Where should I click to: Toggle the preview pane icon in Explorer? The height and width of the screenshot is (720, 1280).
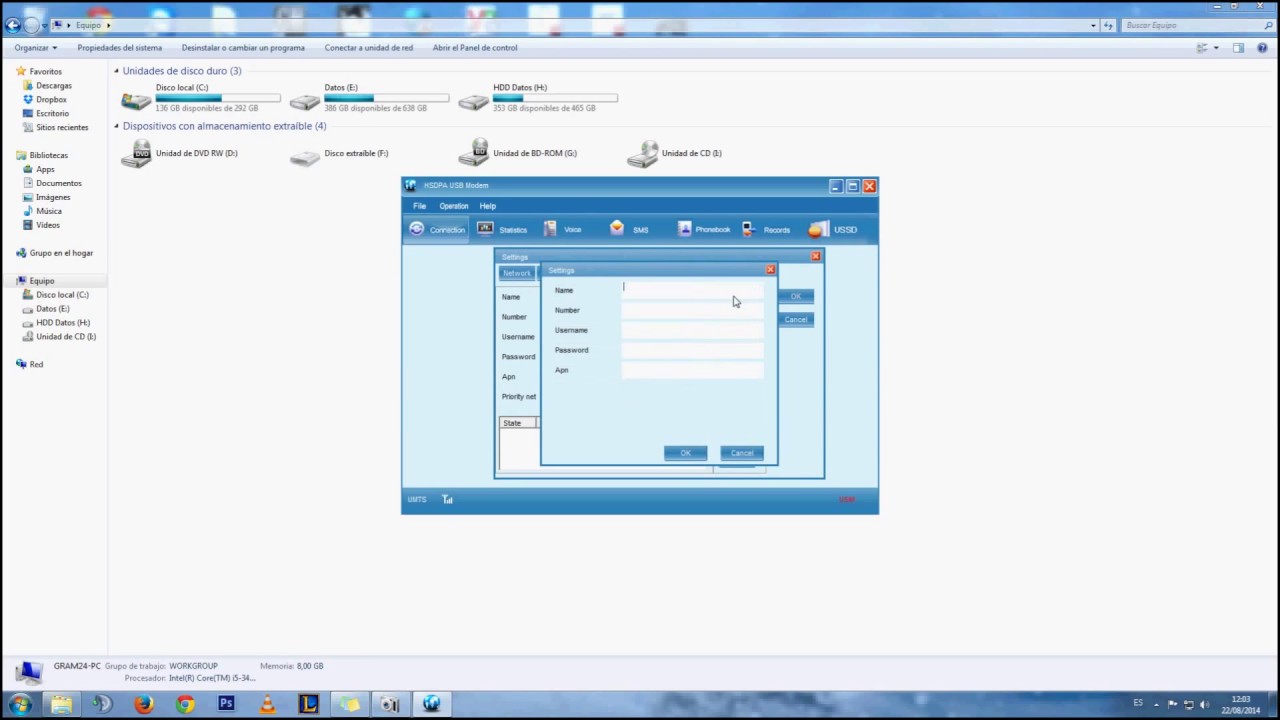pyautogui.click(x=1238, y=48)
